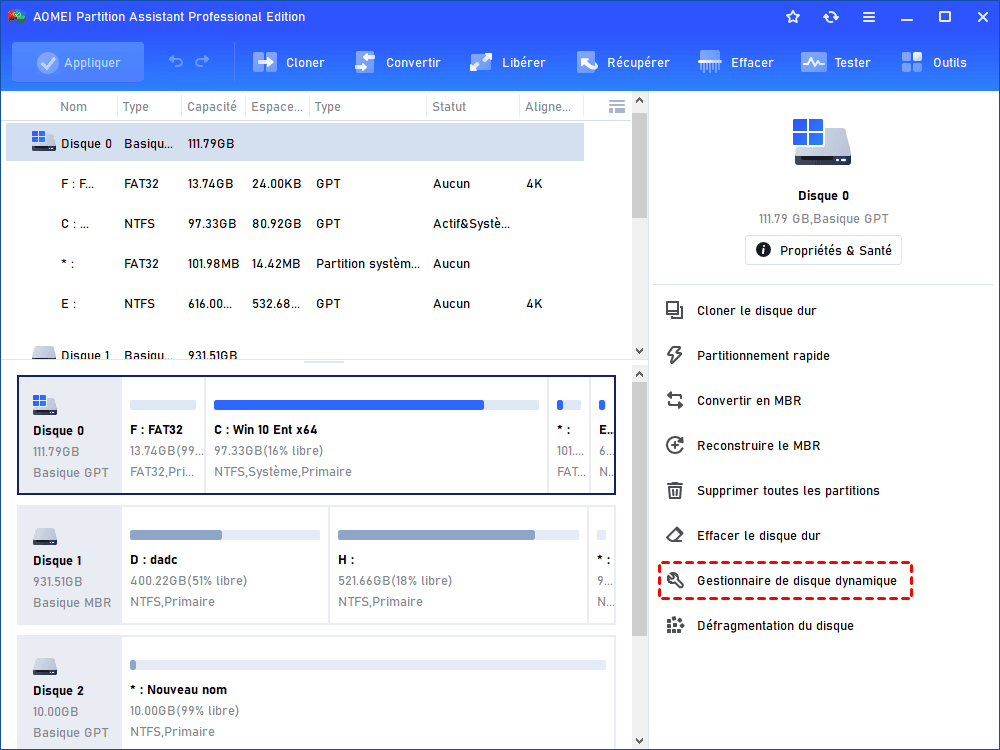Open the hamburger menu in title bar
The height and width of the screenshot is (750, 1000).
coord(869,17)
